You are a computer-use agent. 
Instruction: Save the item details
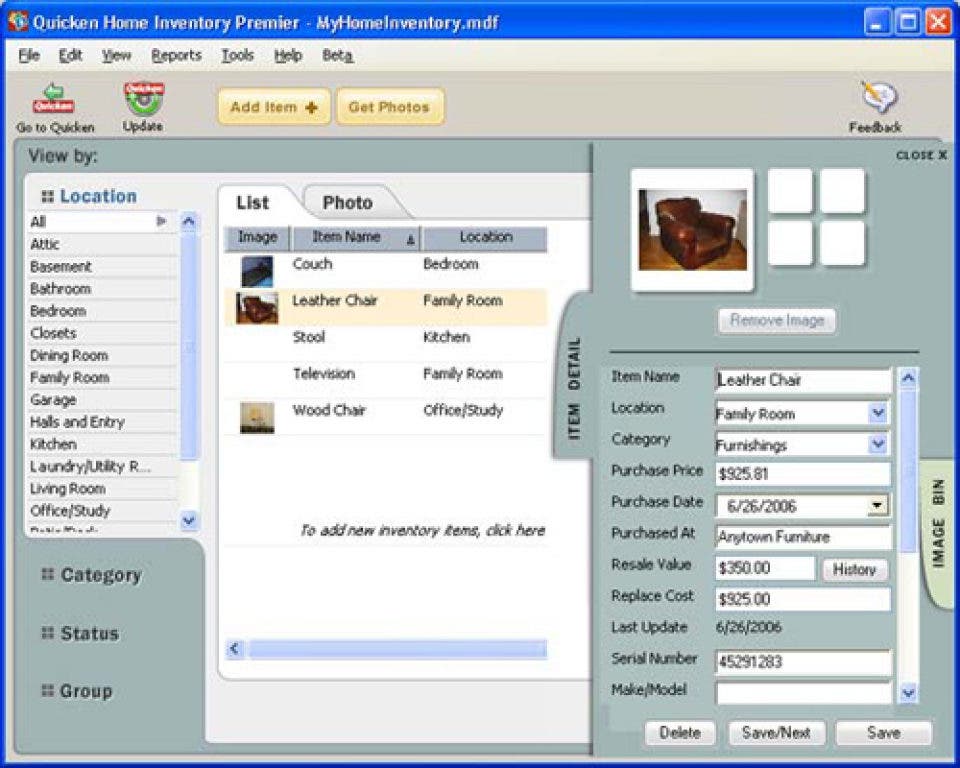(x=883, y=732)
